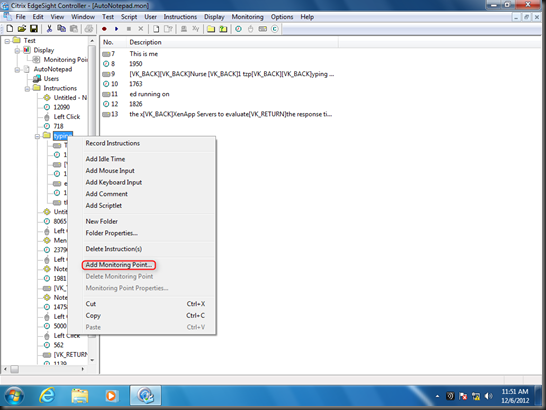Start recording with the red Record icon

coord(104,29)
